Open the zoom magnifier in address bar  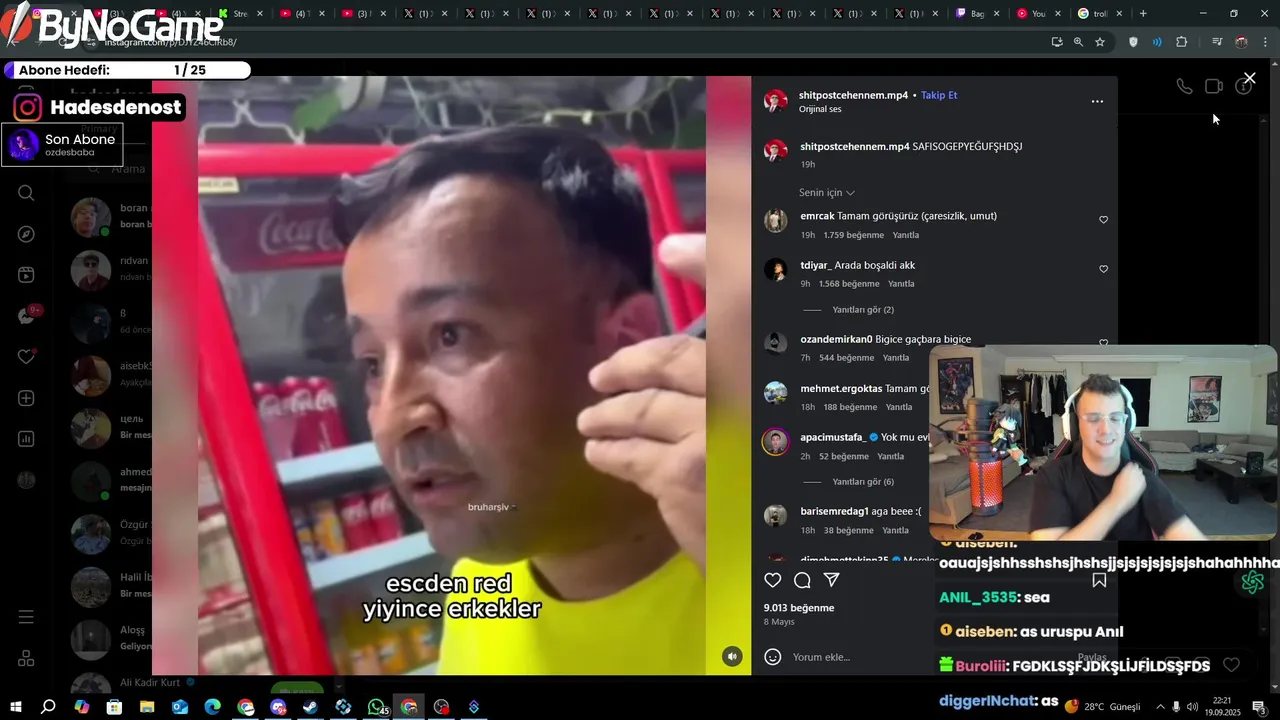click(x=1078, y=42)
